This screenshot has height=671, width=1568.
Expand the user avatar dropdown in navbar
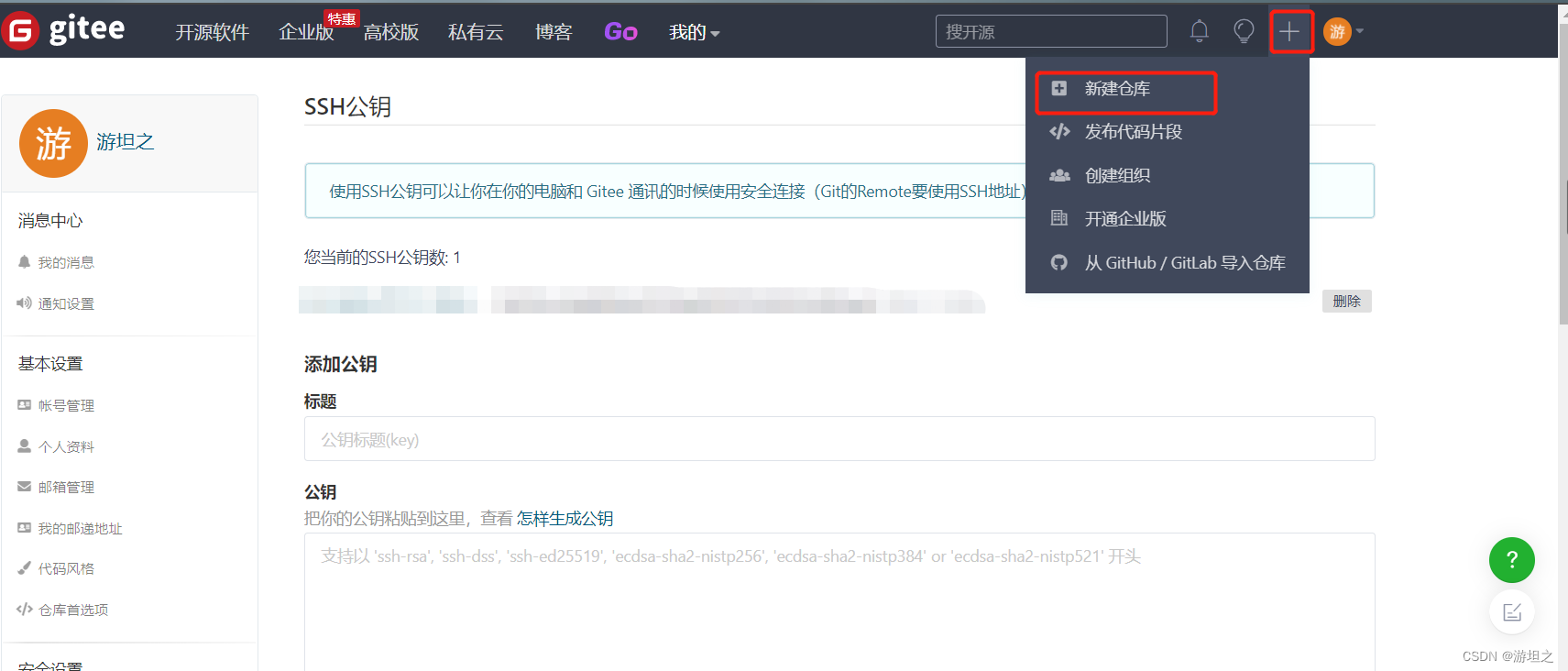click(1343, 31)
